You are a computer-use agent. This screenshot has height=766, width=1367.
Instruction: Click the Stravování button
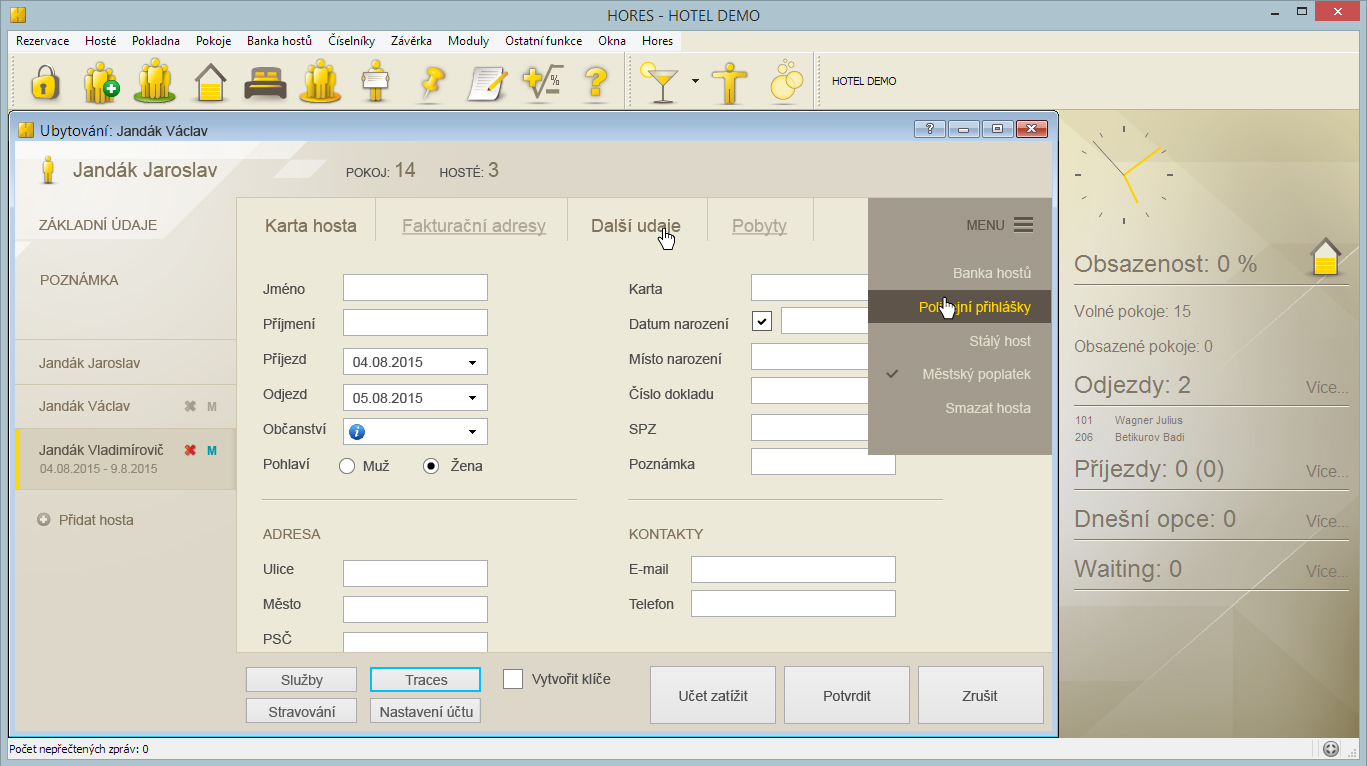(x=301, y=711)
